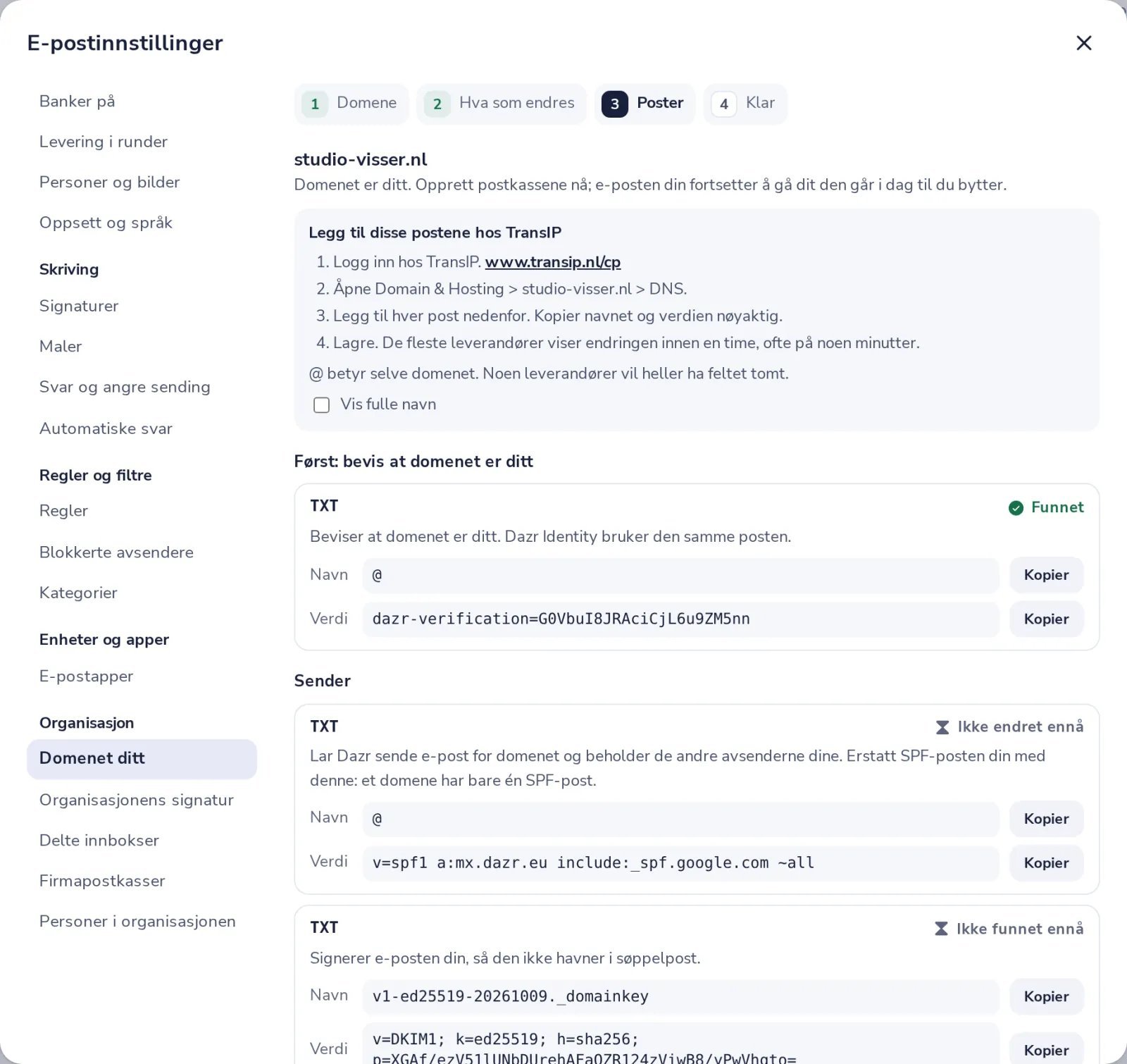Click the step 2 number badge
The width and height of the screenshot is (1127, 1064).
437,104
